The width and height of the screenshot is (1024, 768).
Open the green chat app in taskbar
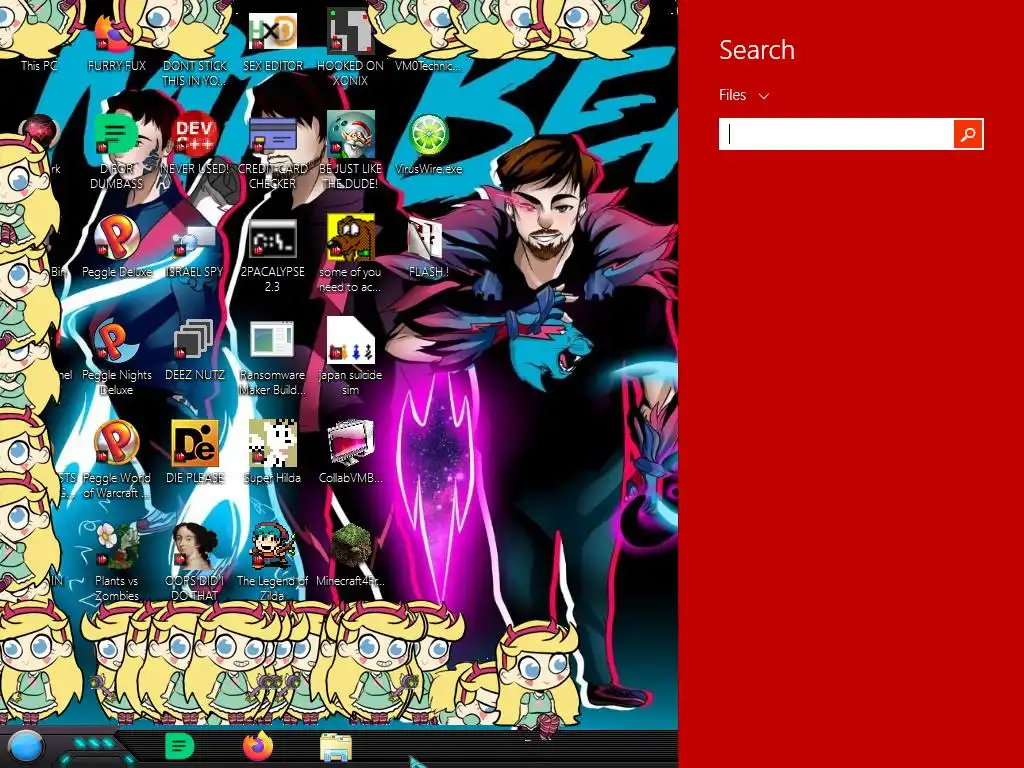[179, 746]
